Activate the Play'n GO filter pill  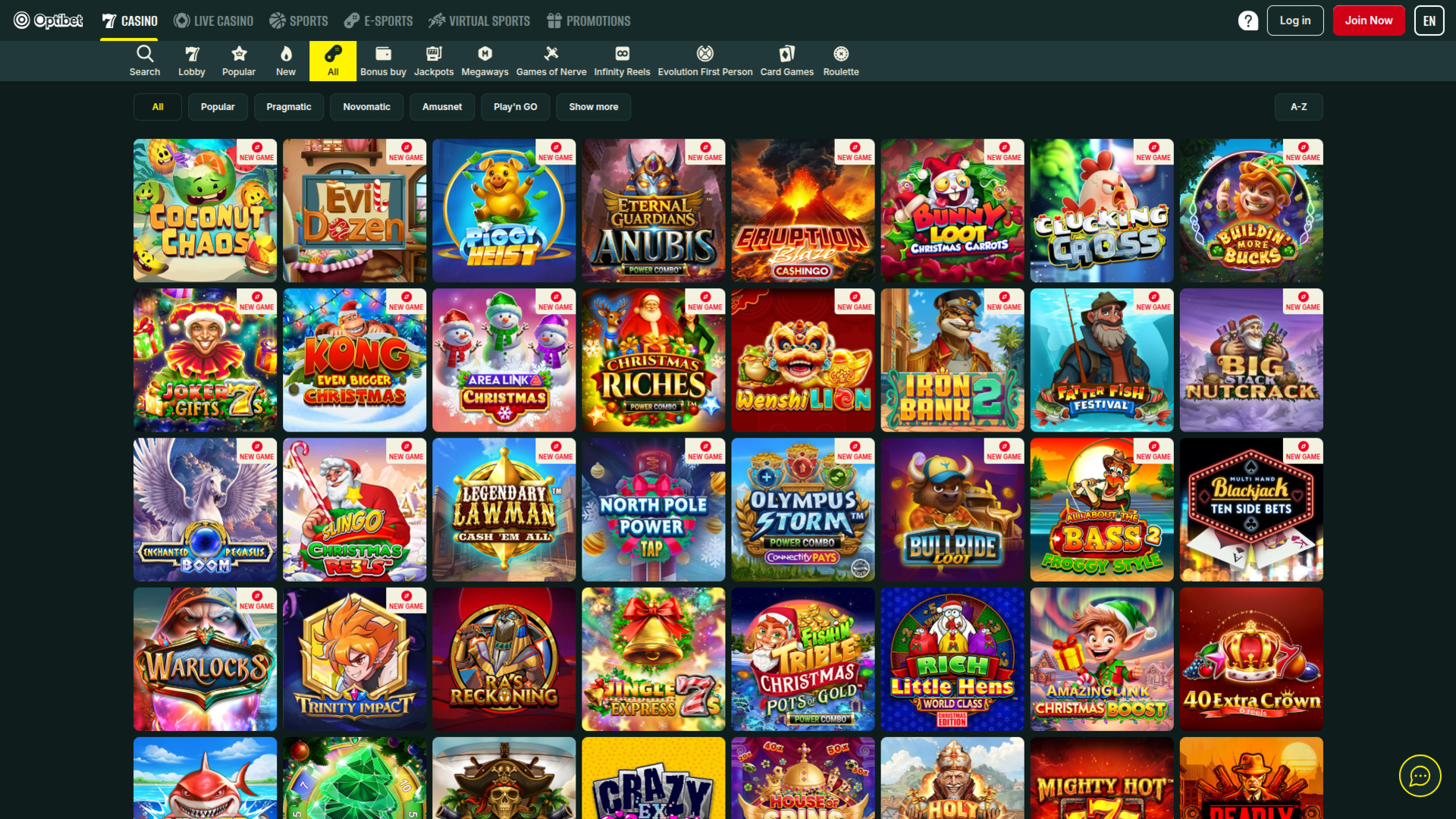point(515,107)
